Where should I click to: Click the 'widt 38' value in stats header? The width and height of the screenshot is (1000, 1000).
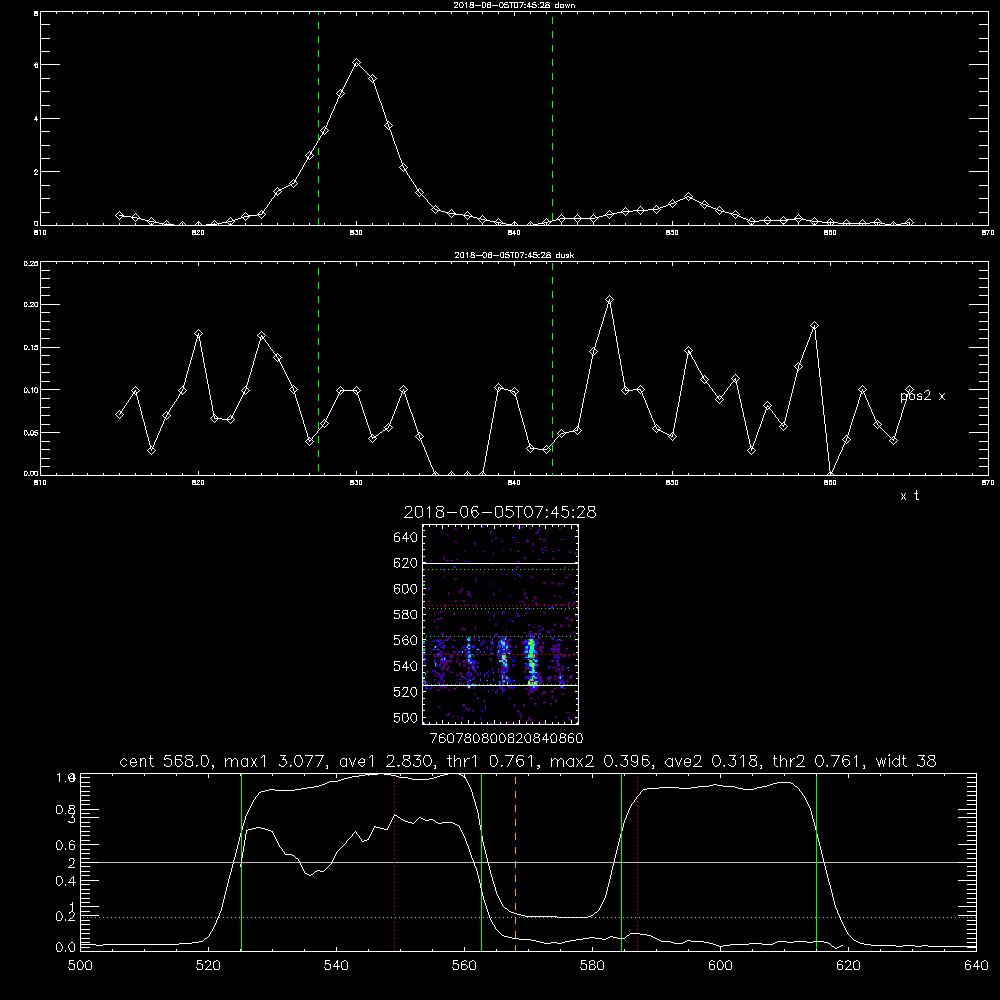(906, 761)
